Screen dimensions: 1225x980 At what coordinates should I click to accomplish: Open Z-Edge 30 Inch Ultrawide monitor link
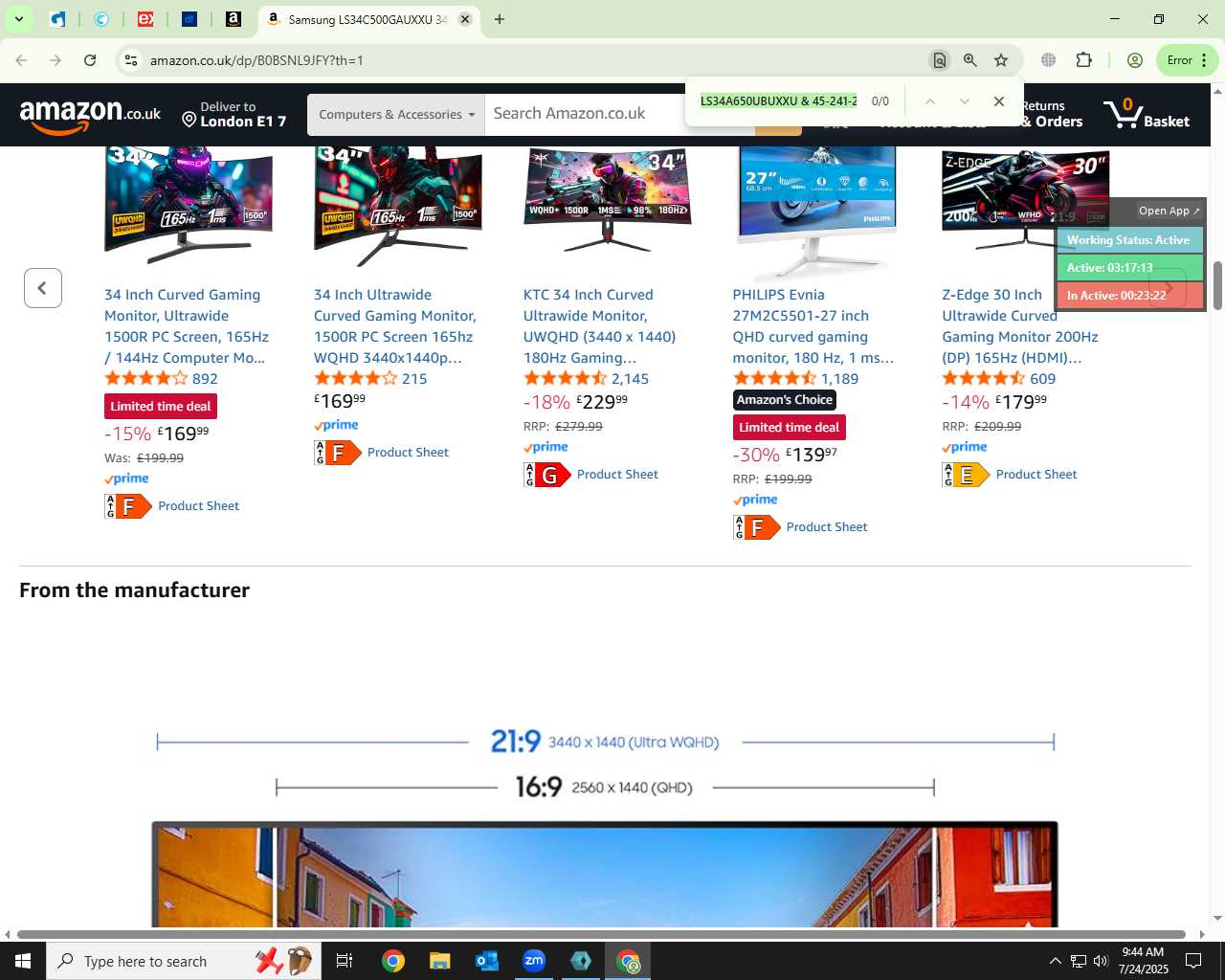coord(1020,326)
